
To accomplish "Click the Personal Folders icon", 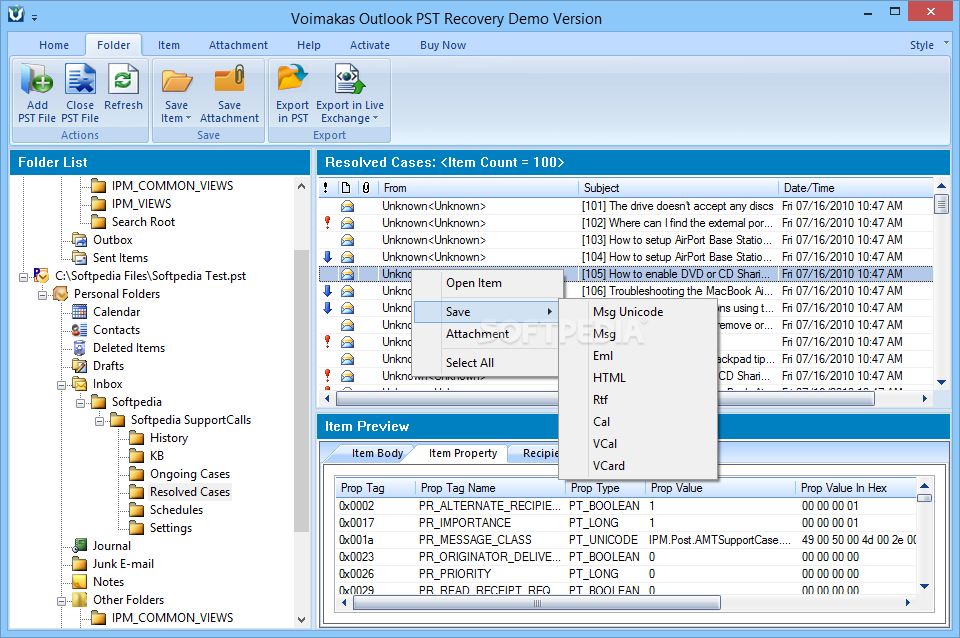I will click(61, 294).
